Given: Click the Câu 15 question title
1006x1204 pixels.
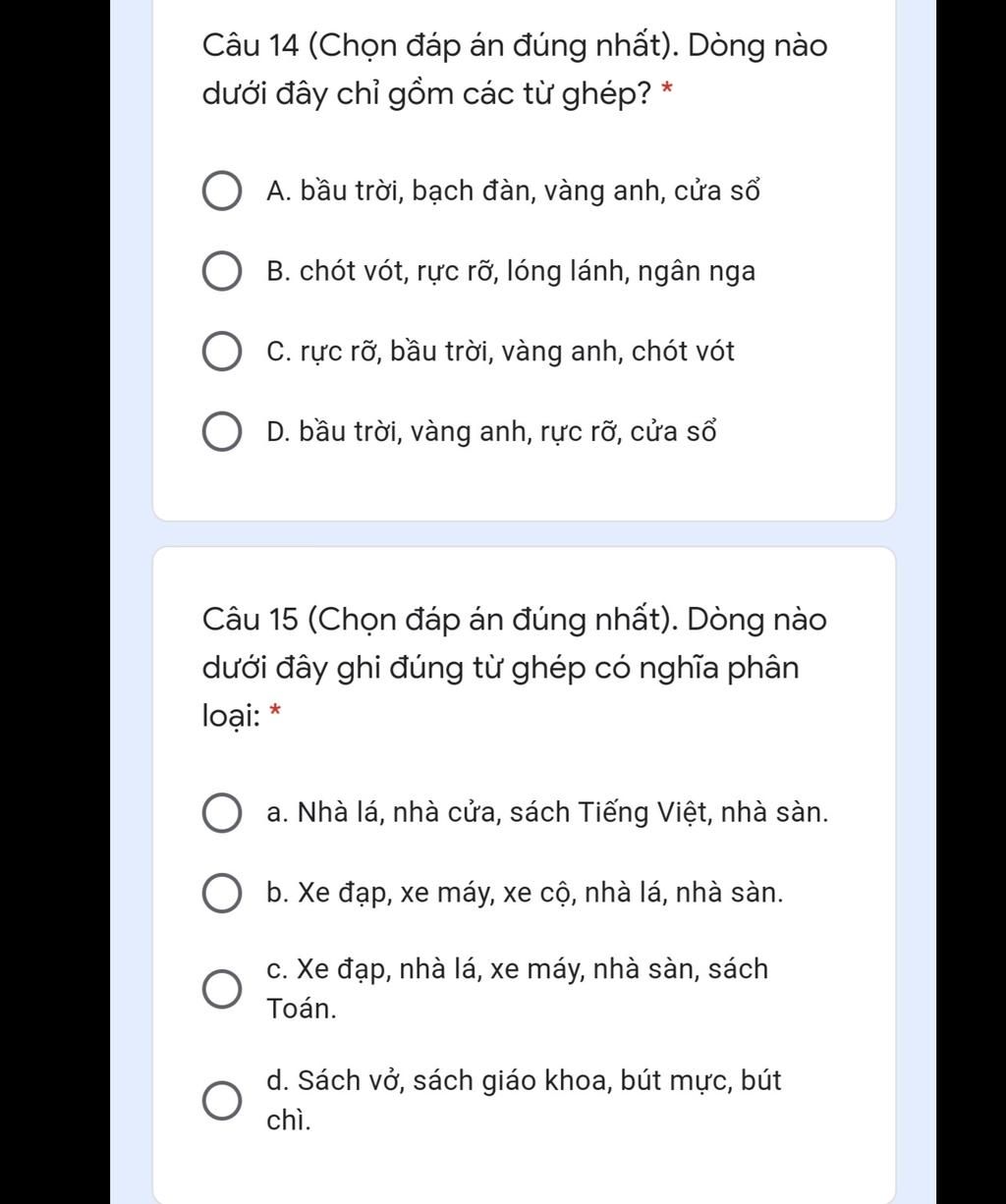Looking at the screenshot, I should point(515,668).
